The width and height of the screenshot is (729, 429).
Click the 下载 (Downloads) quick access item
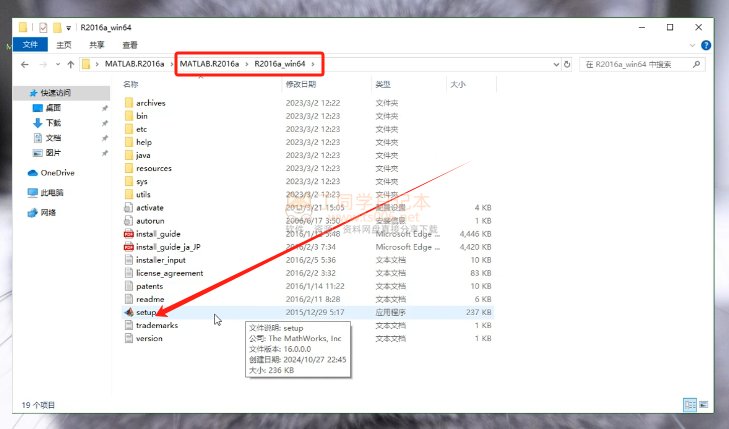[x=53, y=122]
